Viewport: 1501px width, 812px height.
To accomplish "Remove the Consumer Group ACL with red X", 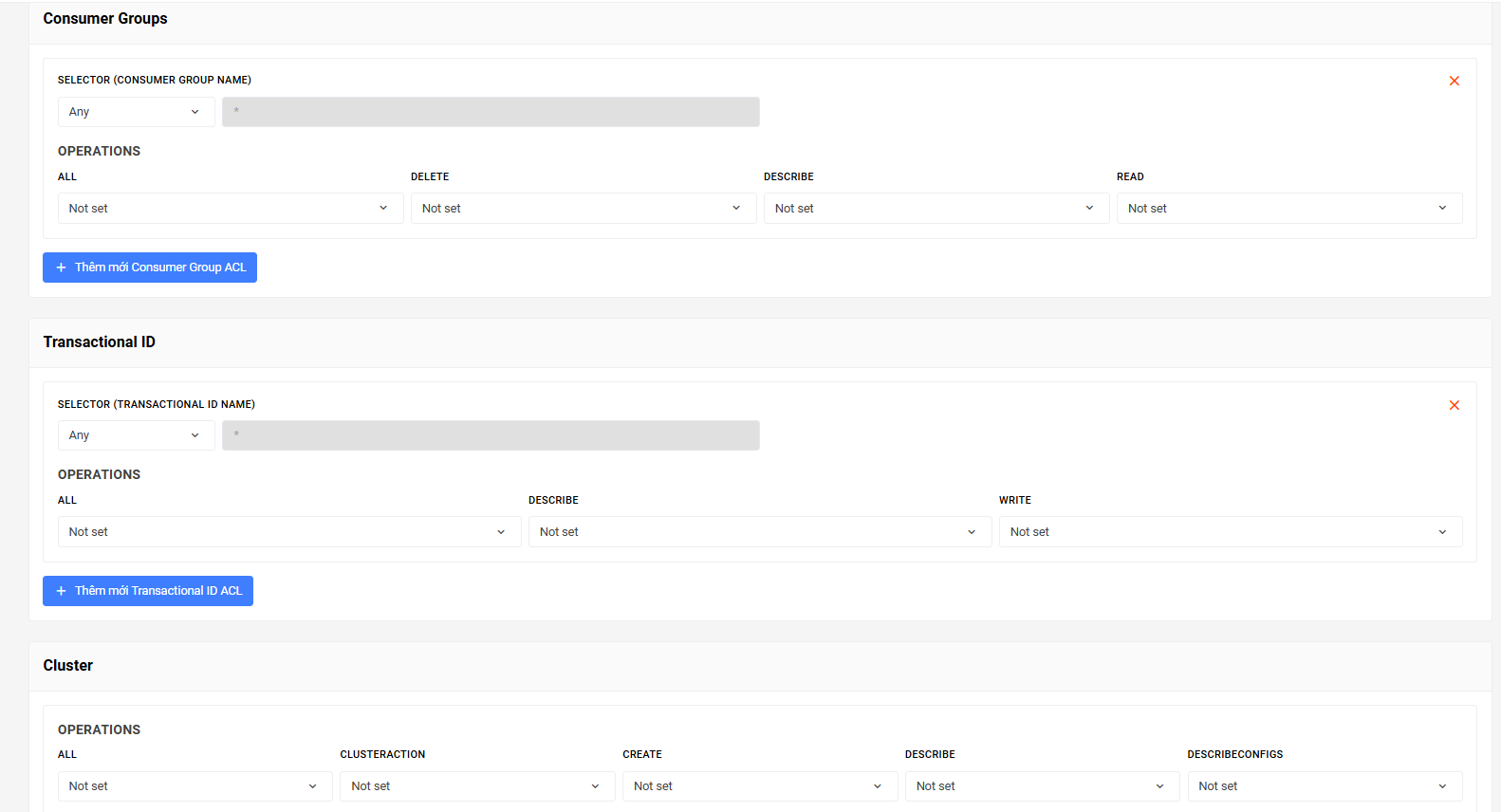I will point(1454,81).
